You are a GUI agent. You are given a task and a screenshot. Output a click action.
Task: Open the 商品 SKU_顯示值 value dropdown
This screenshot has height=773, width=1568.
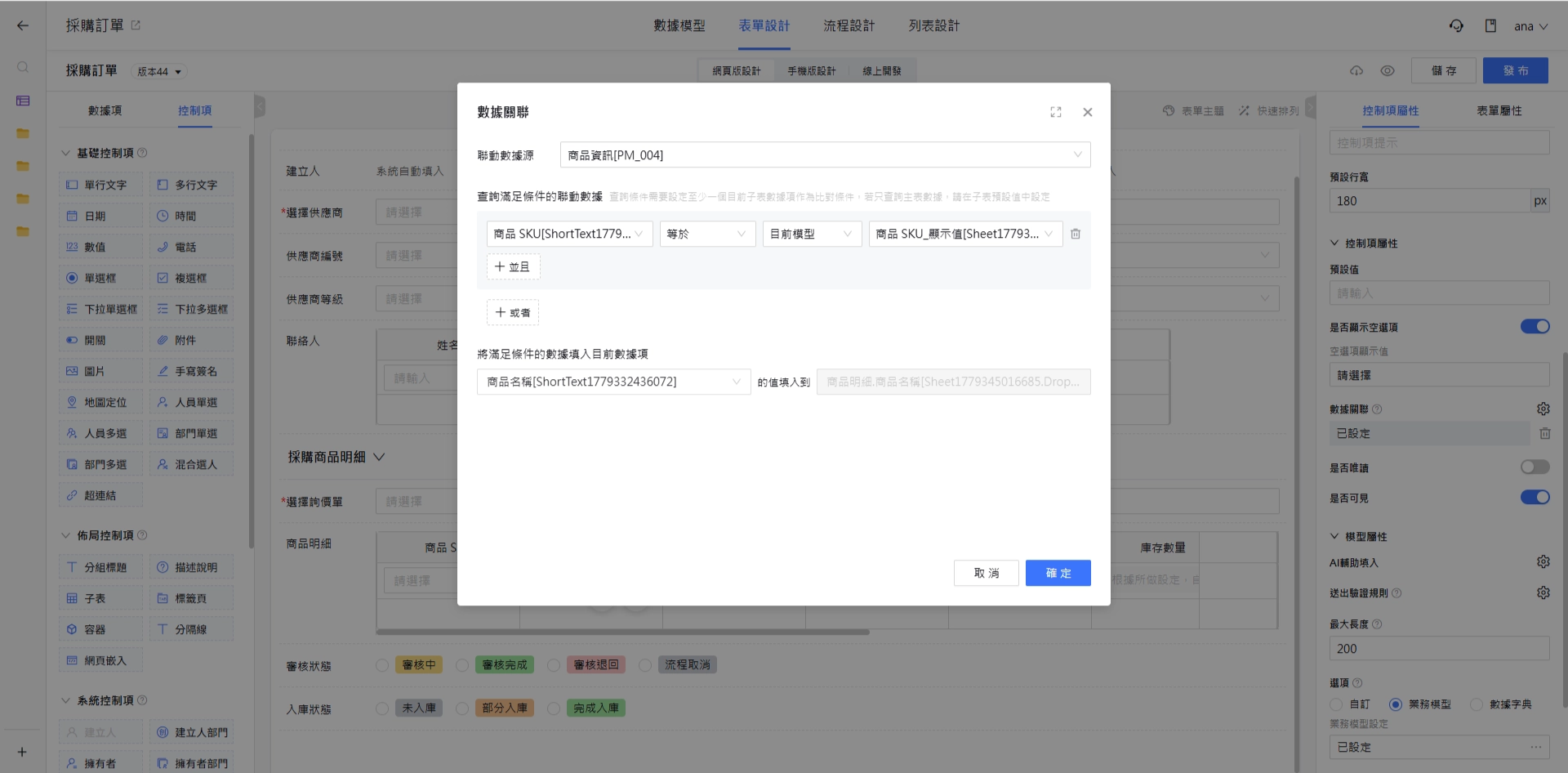click(x=965, y=234)
